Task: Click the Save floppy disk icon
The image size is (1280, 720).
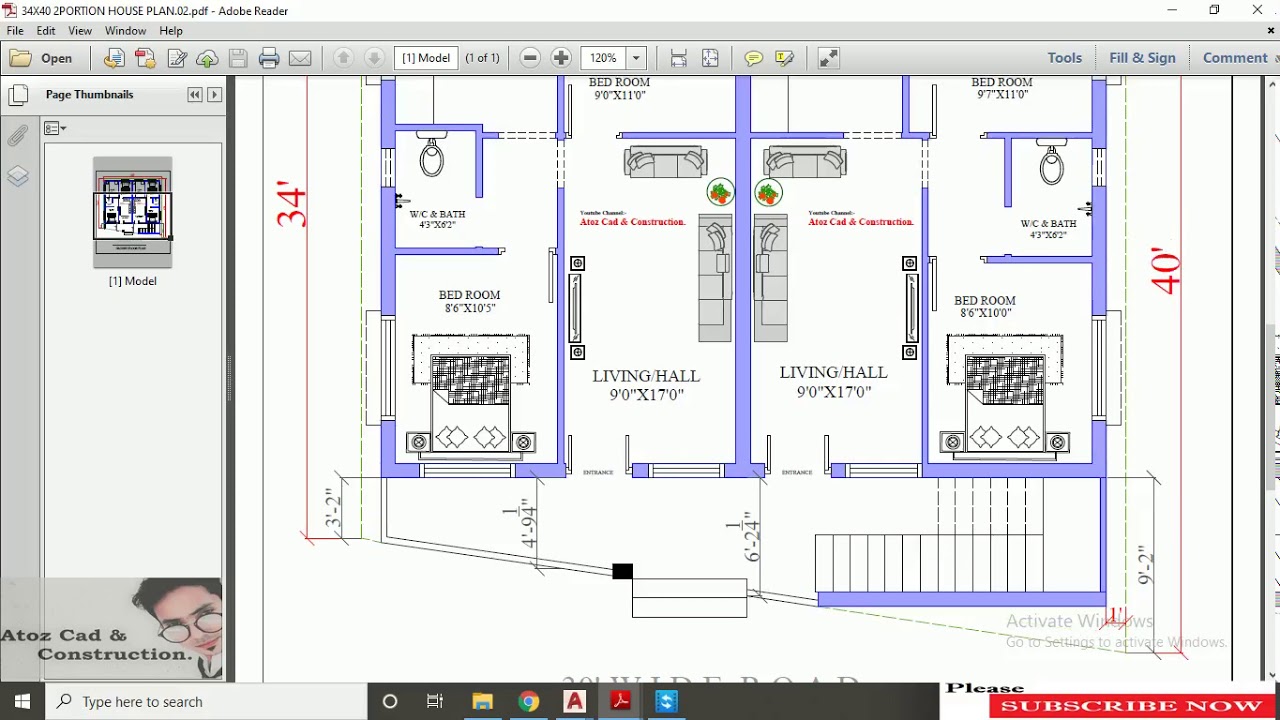Action: 238,58
